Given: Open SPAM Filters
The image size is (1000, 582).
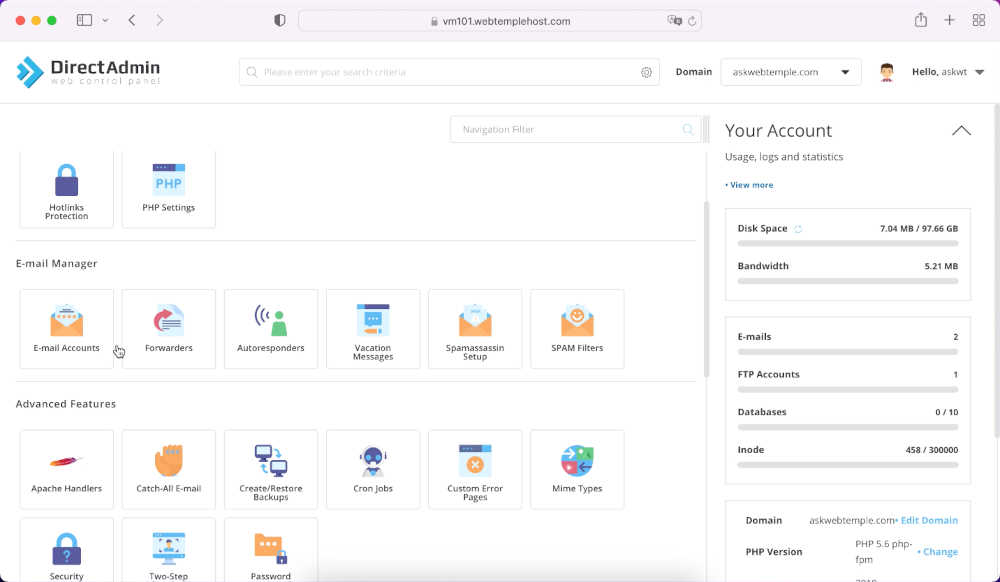Looking at the screenshot, I should pyautogui.click(x=577, y=329).
